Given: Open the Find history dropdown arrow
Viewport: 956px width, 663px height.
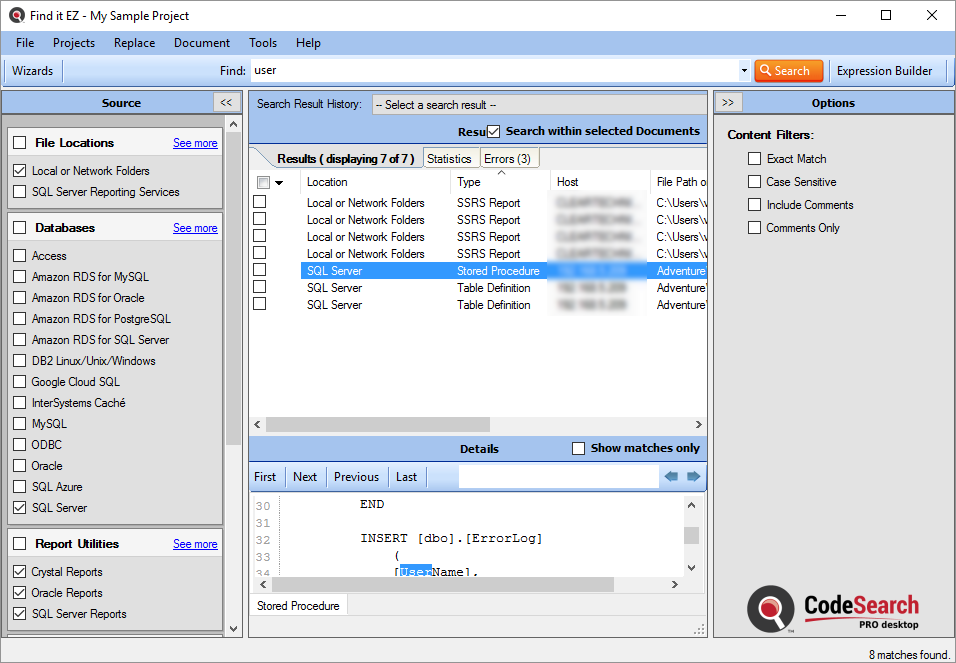Looking at the screenshot, I should 744,71.
